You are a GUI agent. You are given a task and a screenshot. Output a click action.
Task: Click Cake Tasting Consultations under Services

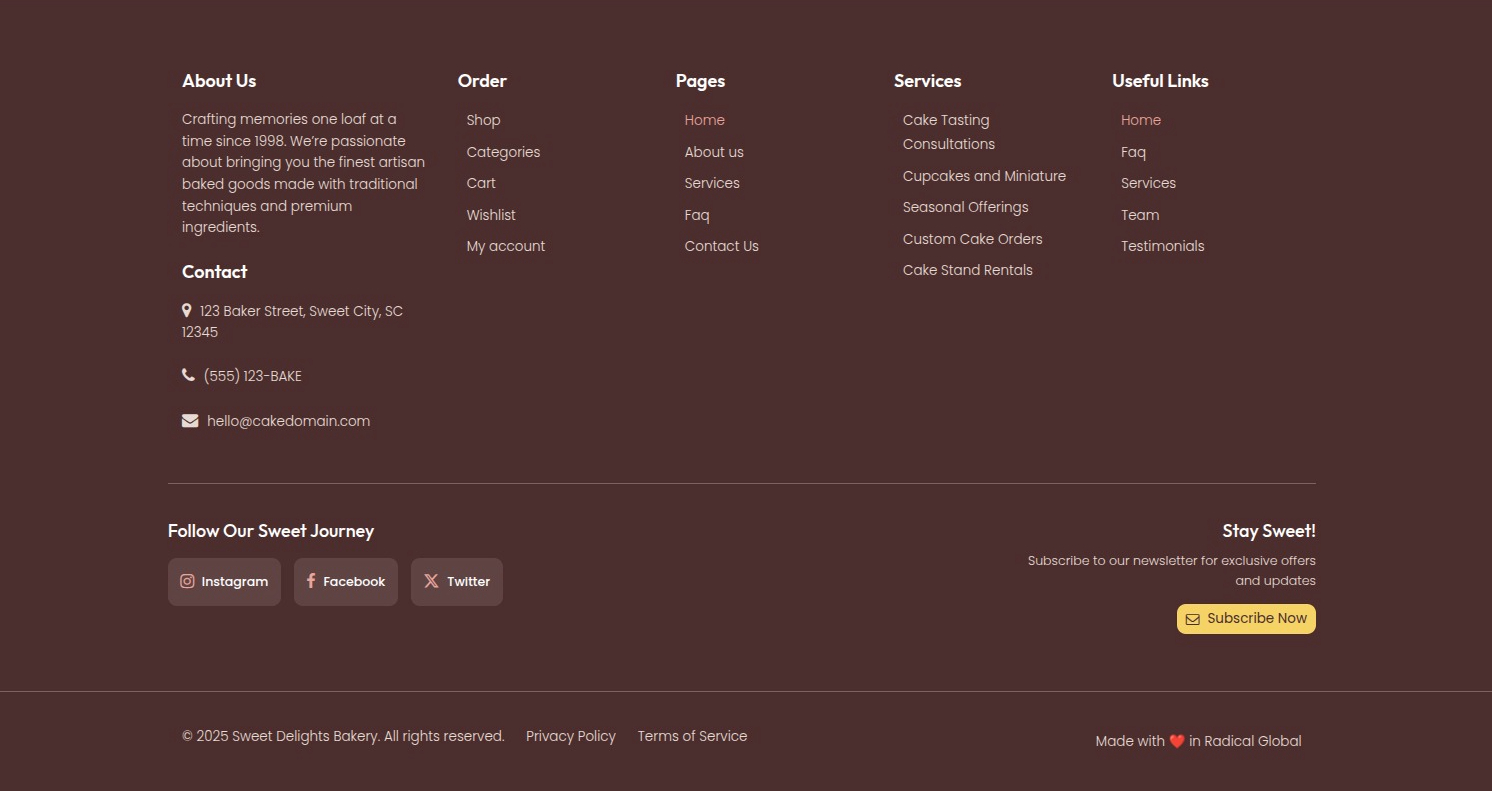click(947, 131)
